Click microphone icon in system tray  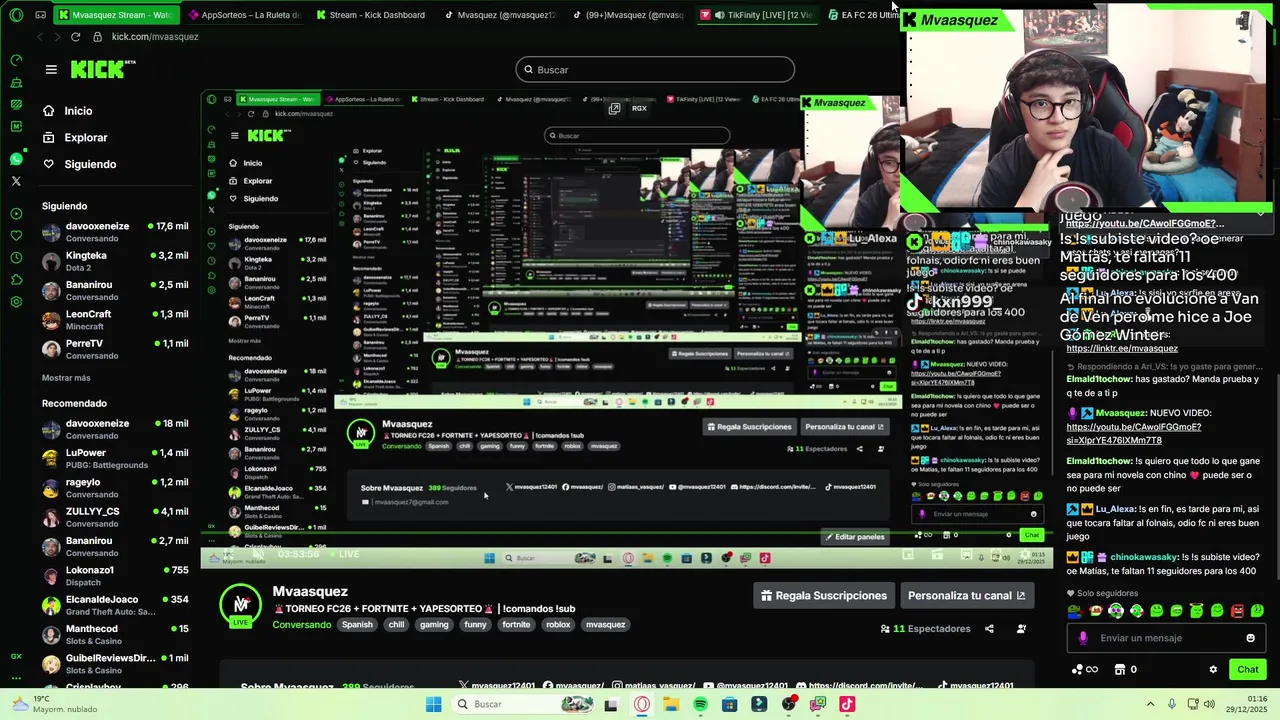click(x=1172, y=704)
